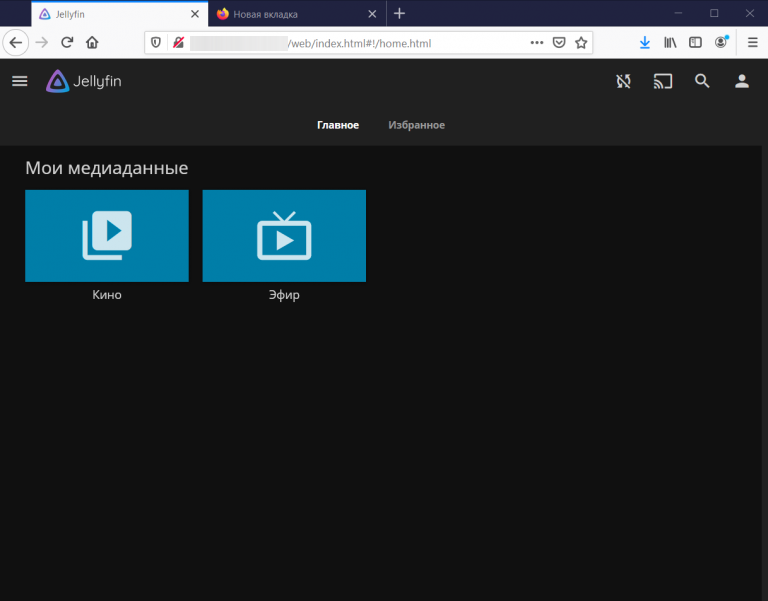Go to the browser home page button

(92, 43)
